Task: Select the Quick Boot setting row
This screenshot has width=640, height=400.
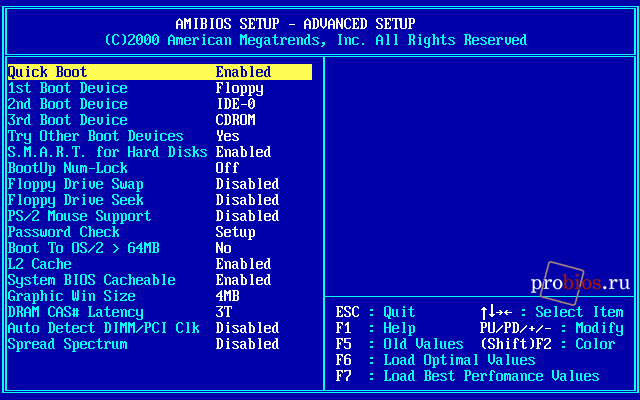Action: point(160,72)
